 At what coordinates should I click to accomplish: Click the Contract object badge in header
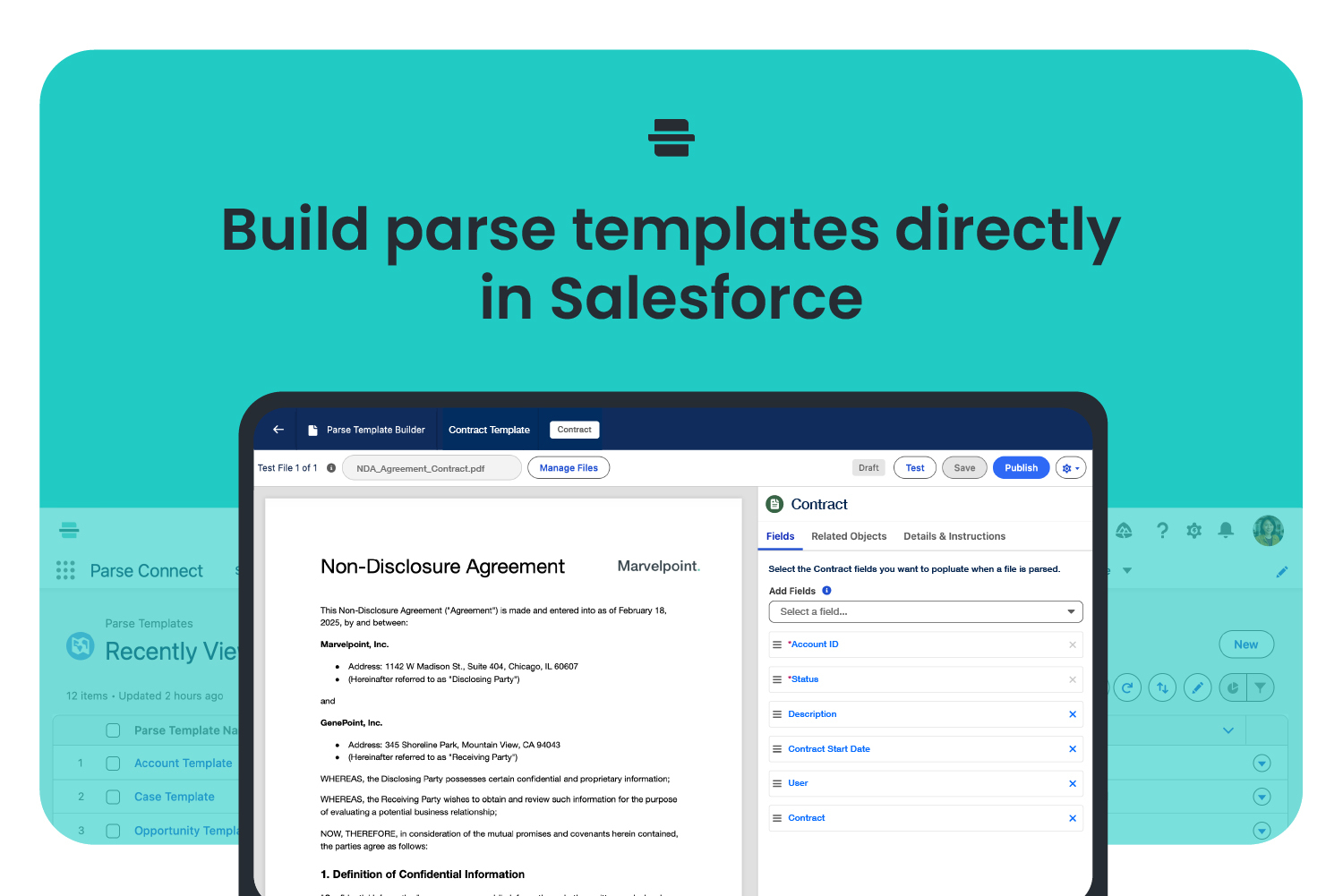575,430
